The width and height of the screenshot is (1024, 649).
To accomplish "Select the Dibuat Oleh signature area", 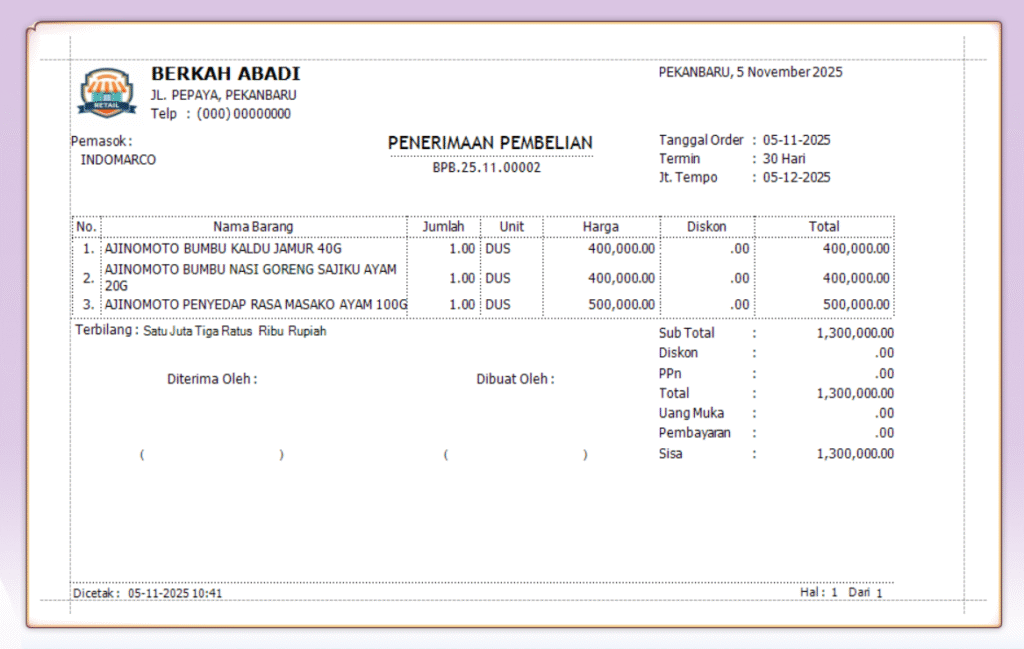I will coord(515,379).
